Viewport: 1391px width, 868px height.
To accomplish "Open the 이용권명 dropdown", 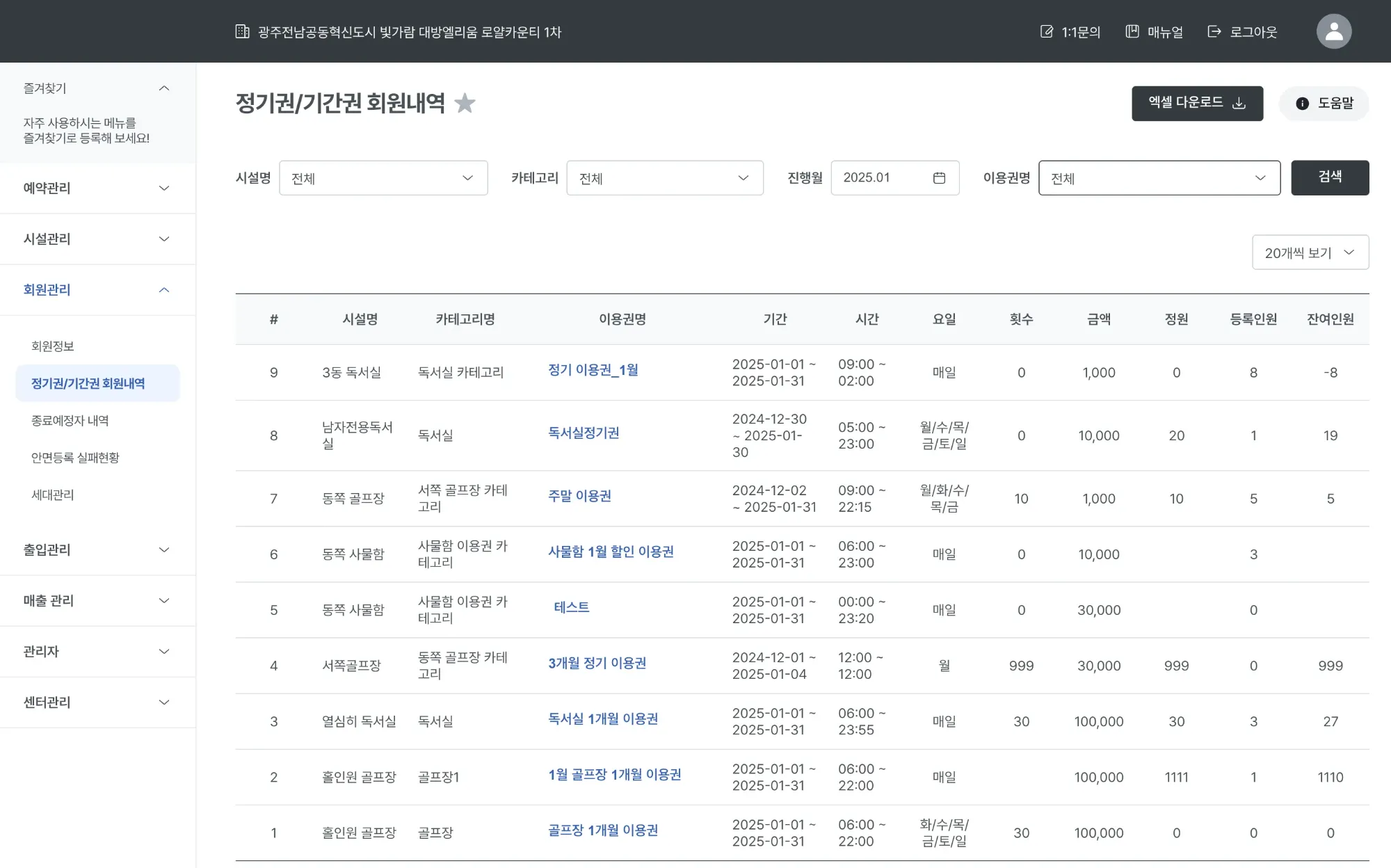I will point(1159,178).
